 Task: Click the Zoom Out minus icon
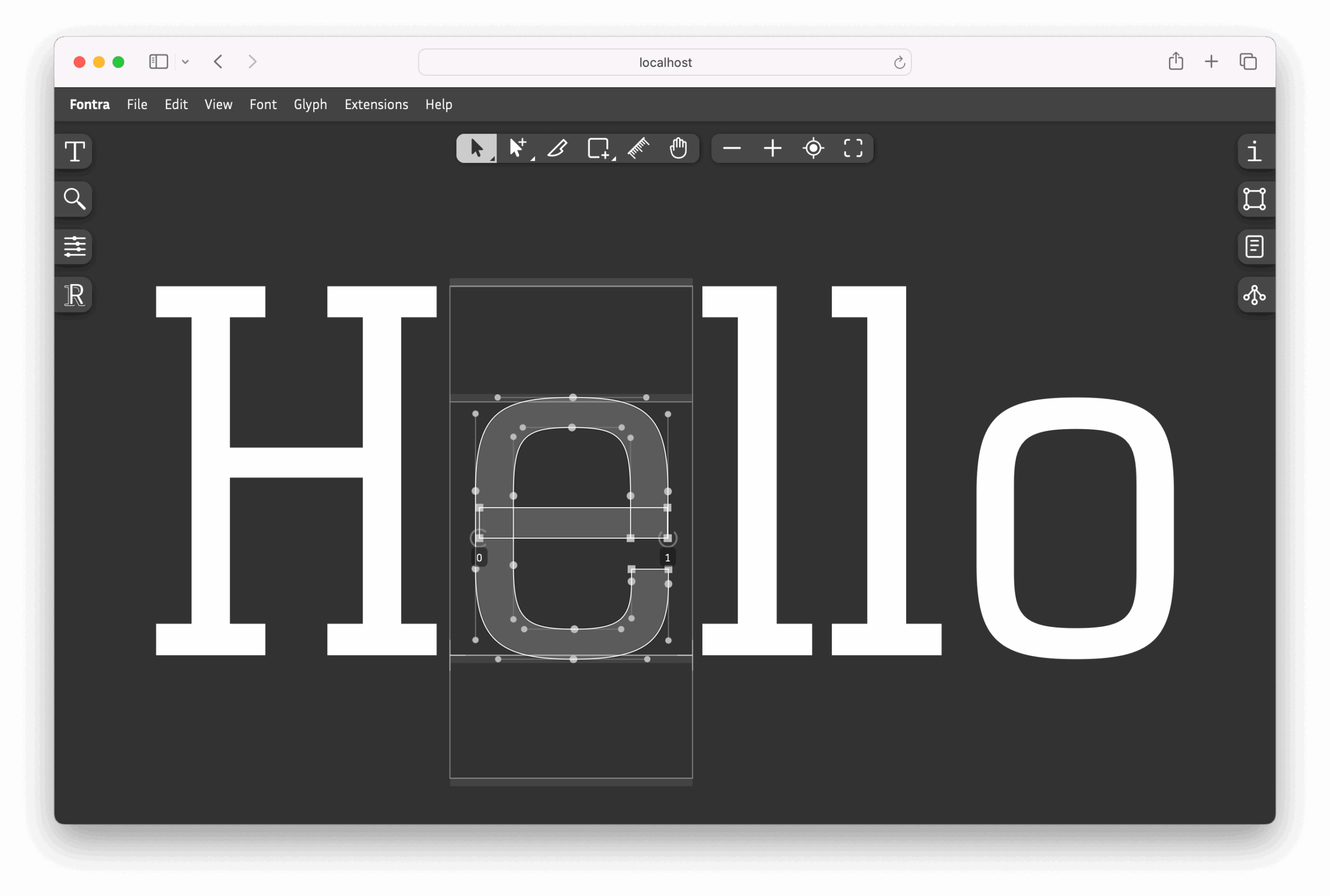point(731,149)
